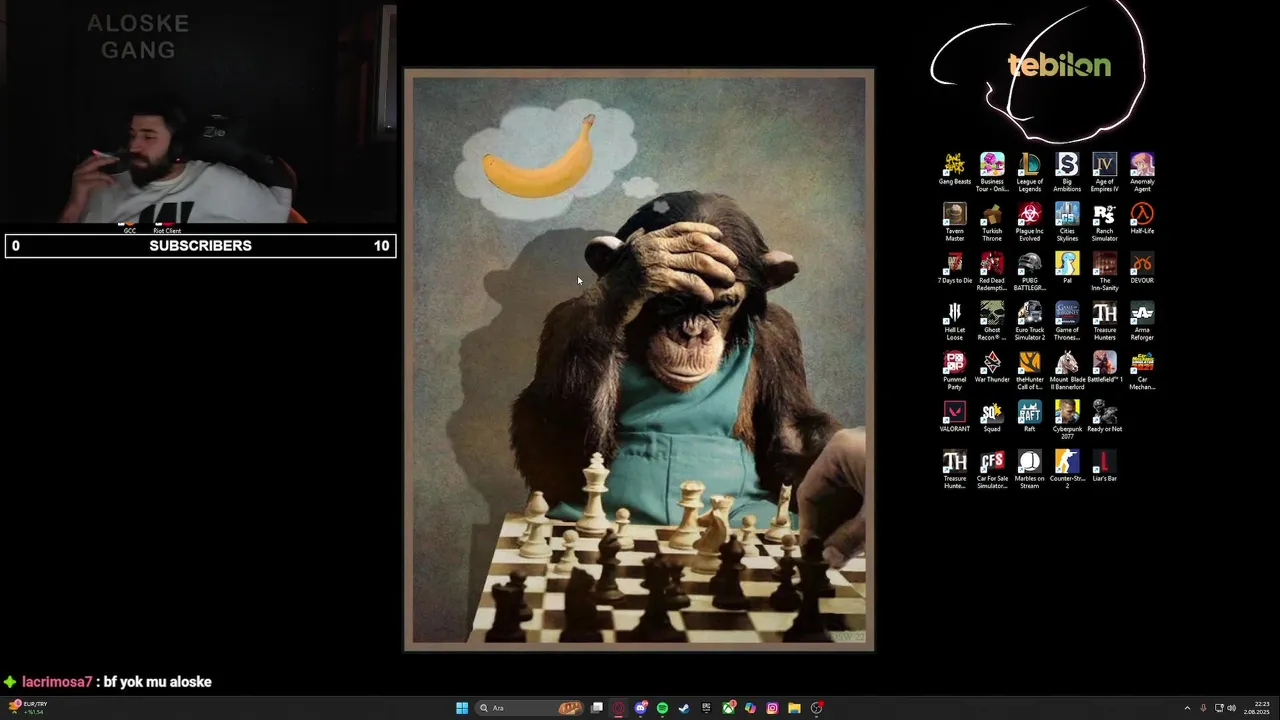Select the Raft desktop icon
Screen dimensions: 1280x720
point(1029,416)
